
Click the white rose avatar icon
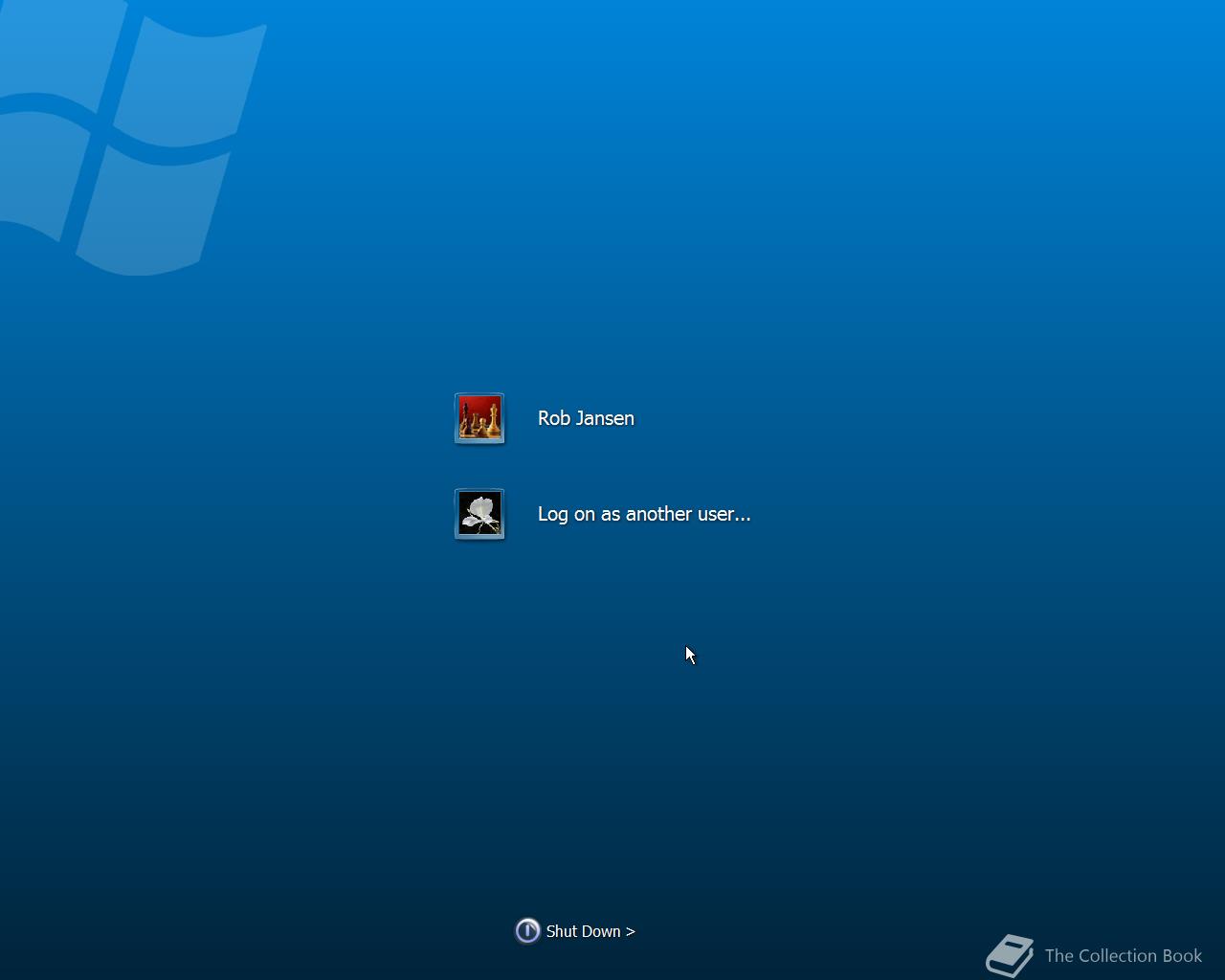click(x=479, y=514)
